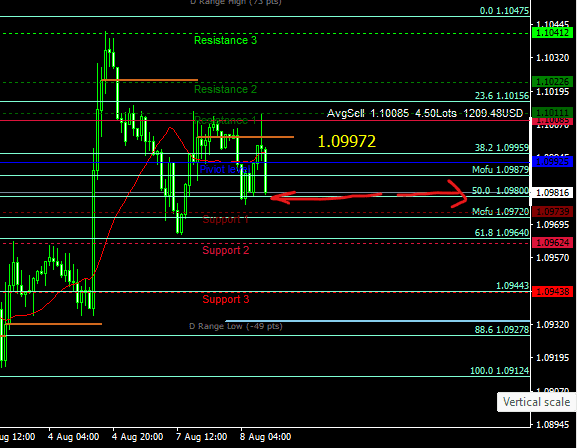Click the yellow 1.09972 price text

pyautogui.click(x=347, y=141)
